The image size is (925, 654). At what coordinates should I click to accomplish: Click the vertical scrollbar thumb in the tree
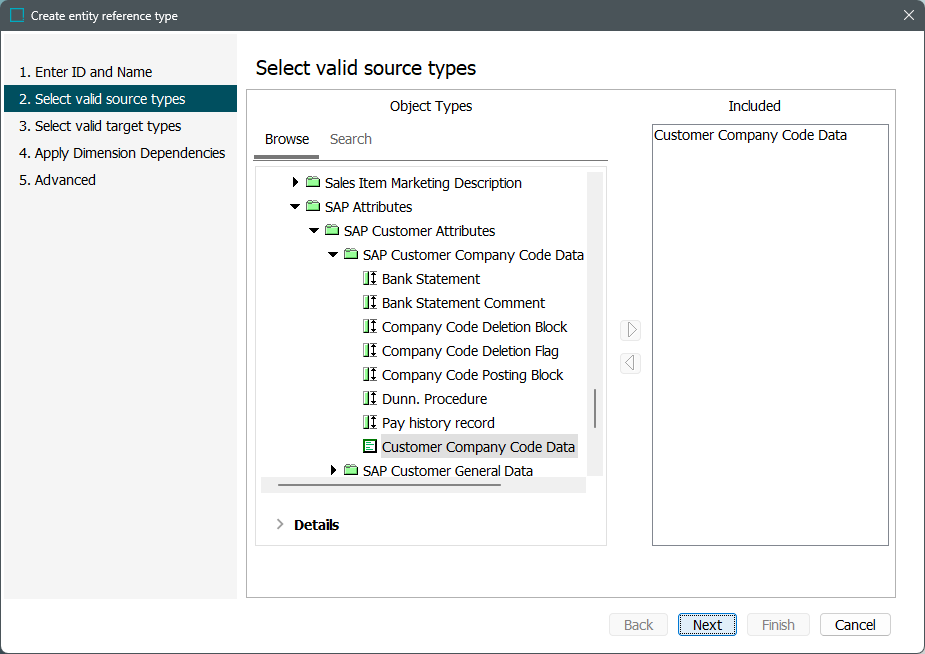pyautogui.click(x=595, y=408)
